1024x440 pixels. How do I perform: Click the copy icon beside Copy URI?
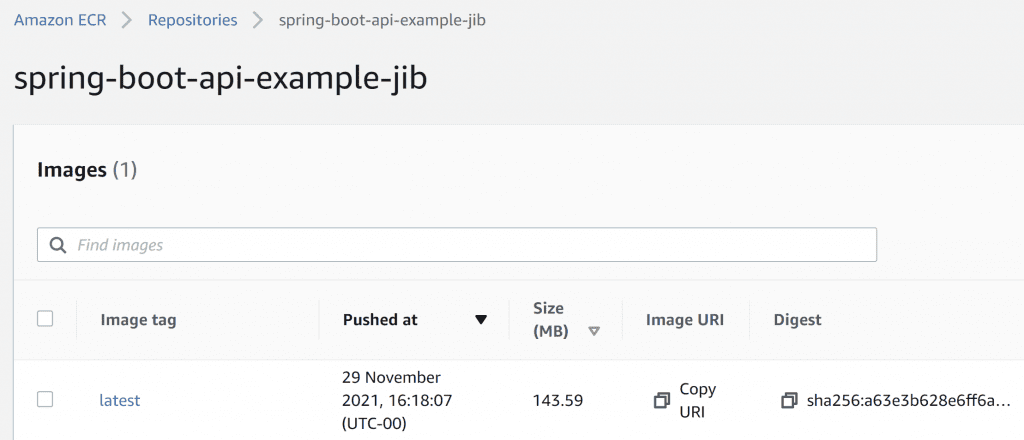(x=661, y=400)
